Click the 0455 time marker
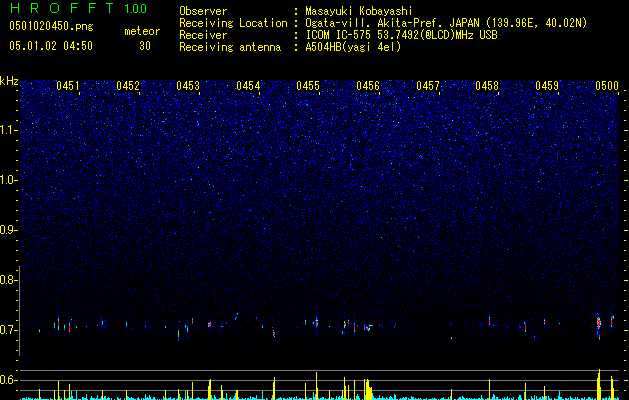 (308, 86)
